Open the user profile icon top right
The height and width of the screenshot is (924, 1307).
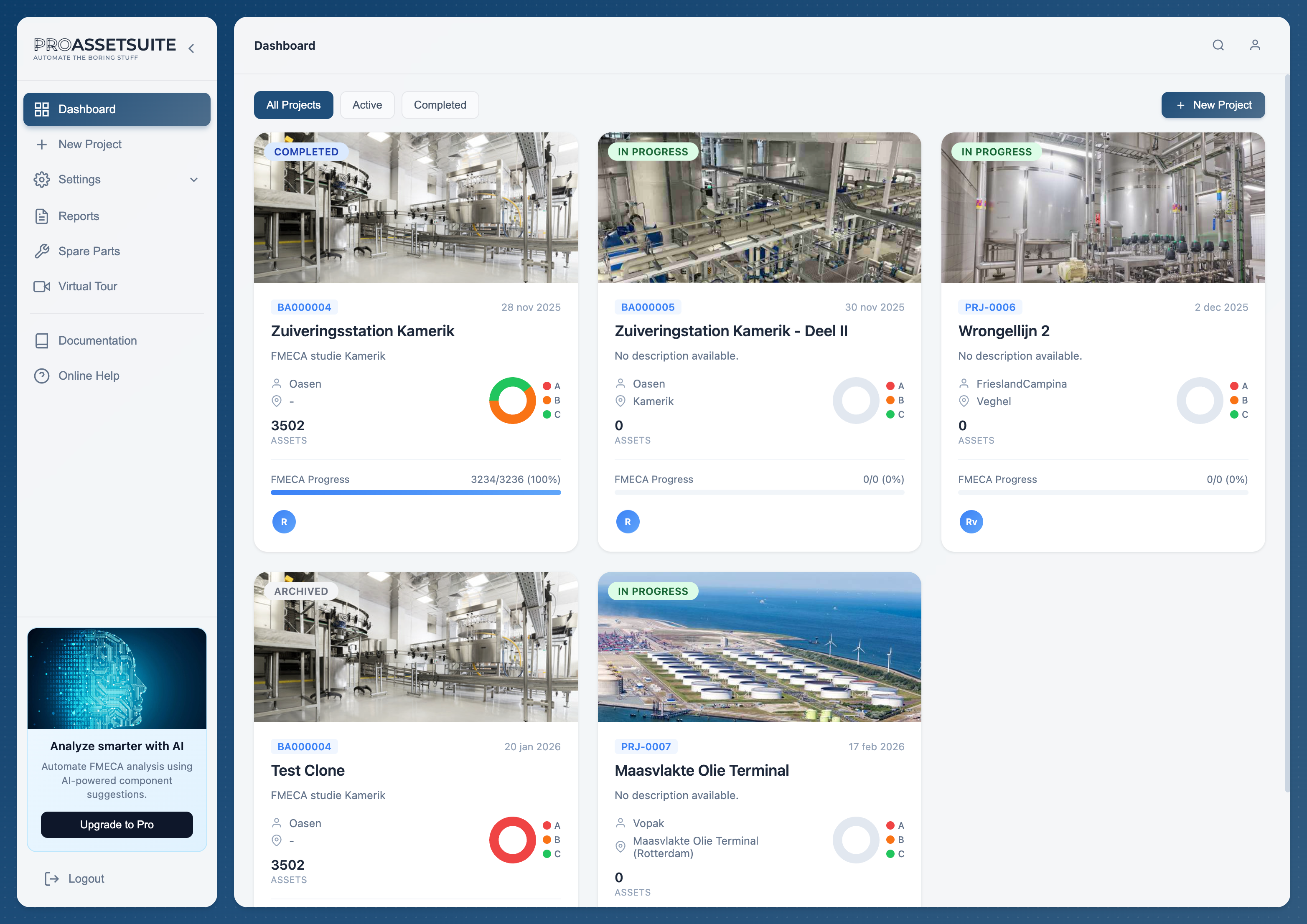pos(1255,45)
